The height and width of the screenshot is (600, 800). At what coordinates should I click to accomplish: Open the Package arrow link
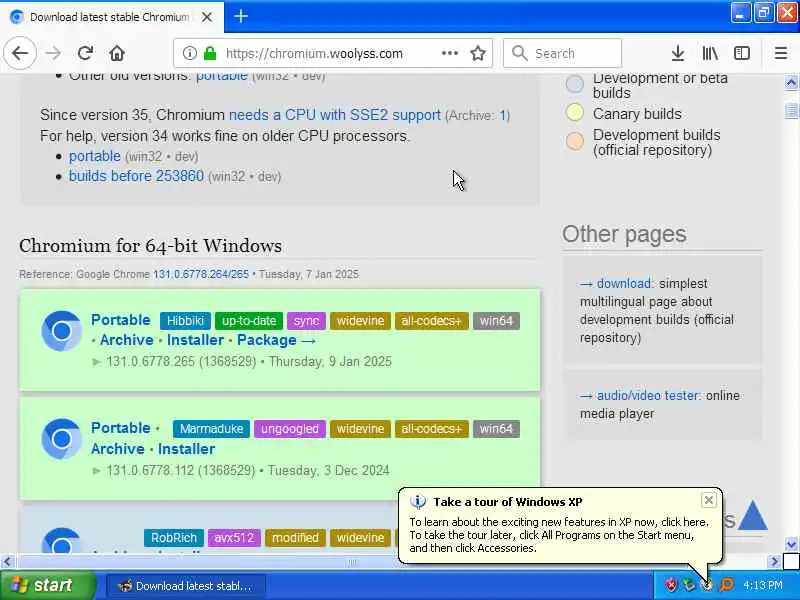click(276, 340)
